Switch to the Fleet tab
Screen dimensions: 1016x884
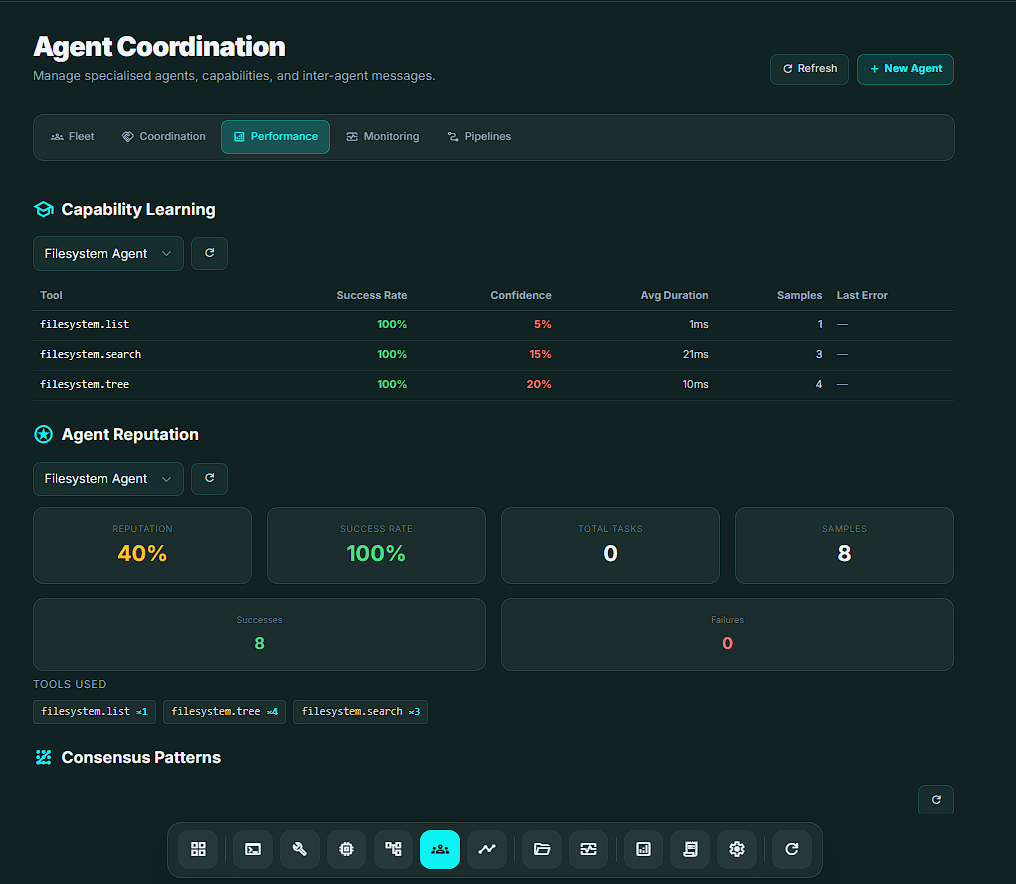[73, 137]
